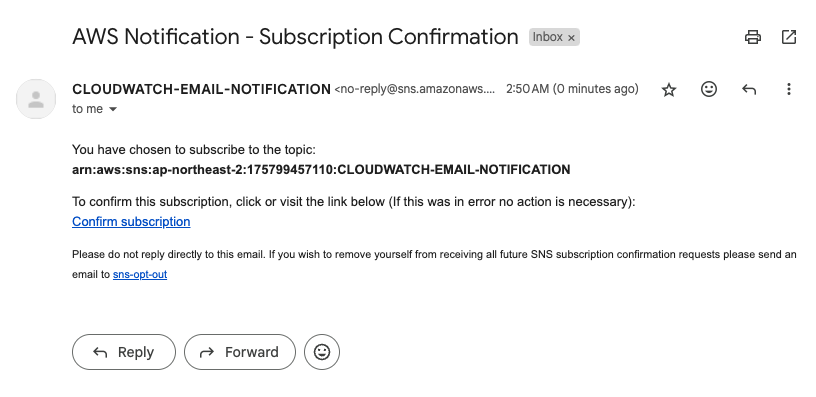Click the Inbox label chip
The width and height of the screenshot is (816, 397).
[x=547, y=37]
